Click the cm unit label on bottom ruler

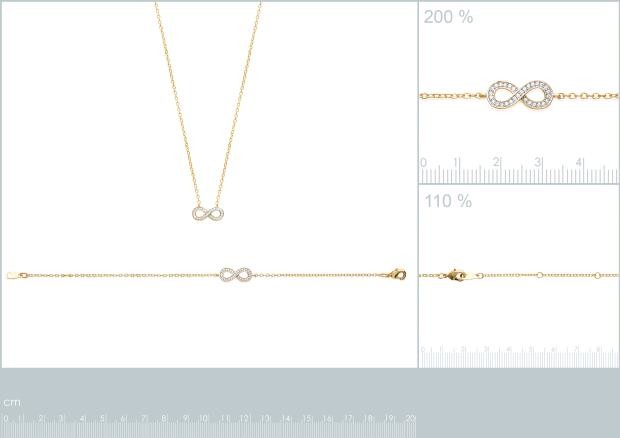(x=12, y=402)
